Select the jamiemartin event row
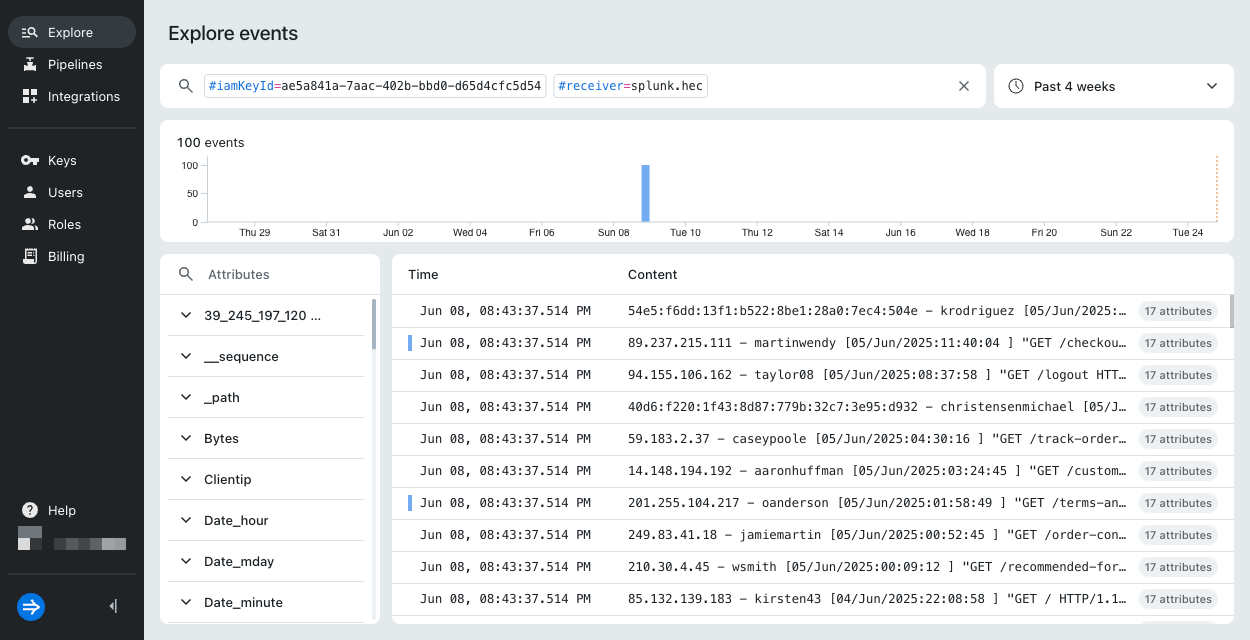 pos(810,535)
